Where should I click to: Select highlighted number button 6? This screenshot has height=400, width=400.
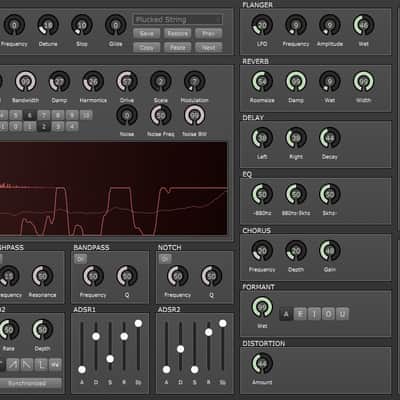[30, 115]
